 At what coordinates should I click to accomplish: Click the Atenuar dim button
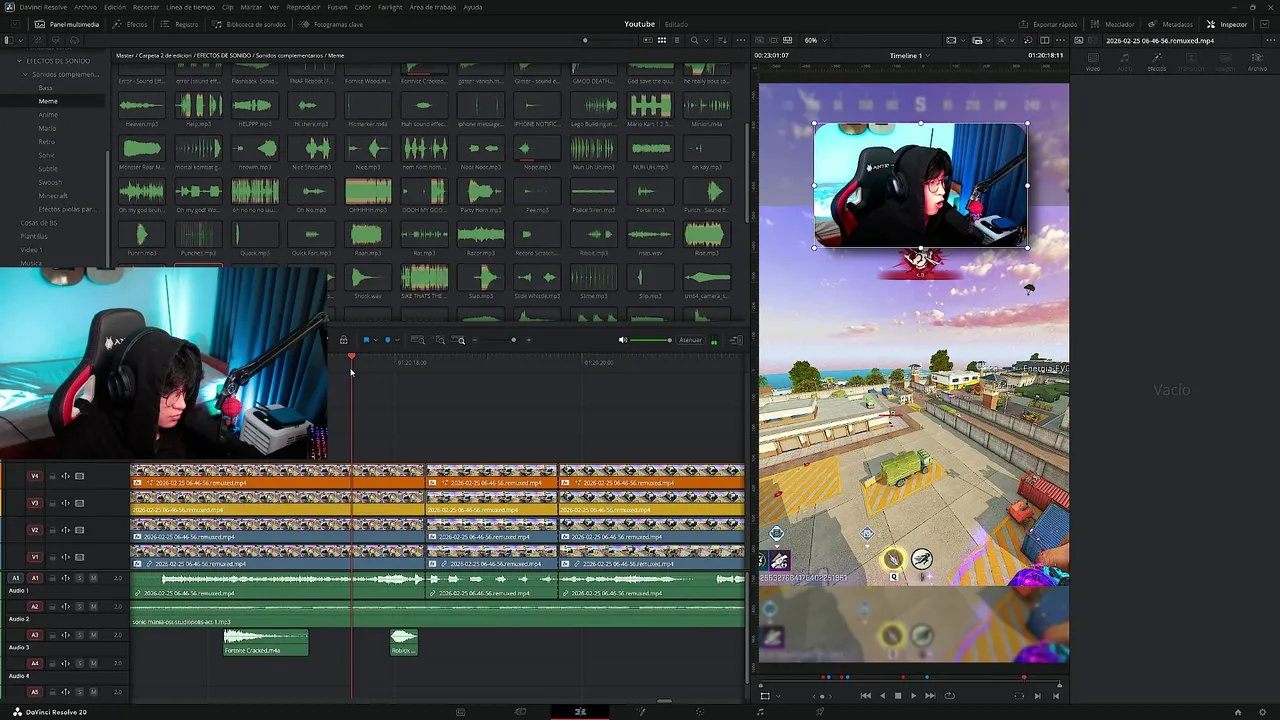click(690, 340)
